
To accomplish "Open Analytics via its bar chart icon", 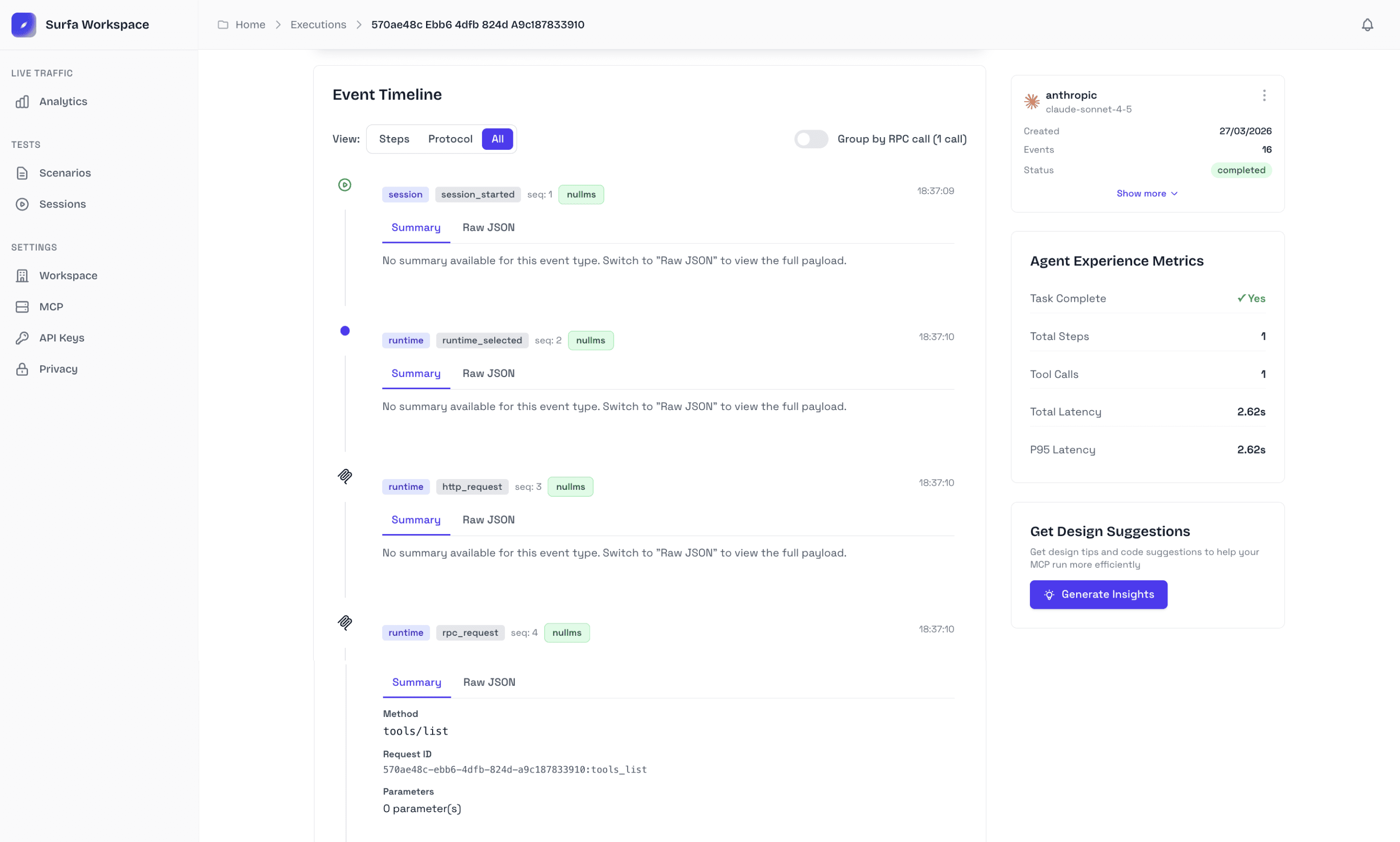I will (x=22, y=102).
